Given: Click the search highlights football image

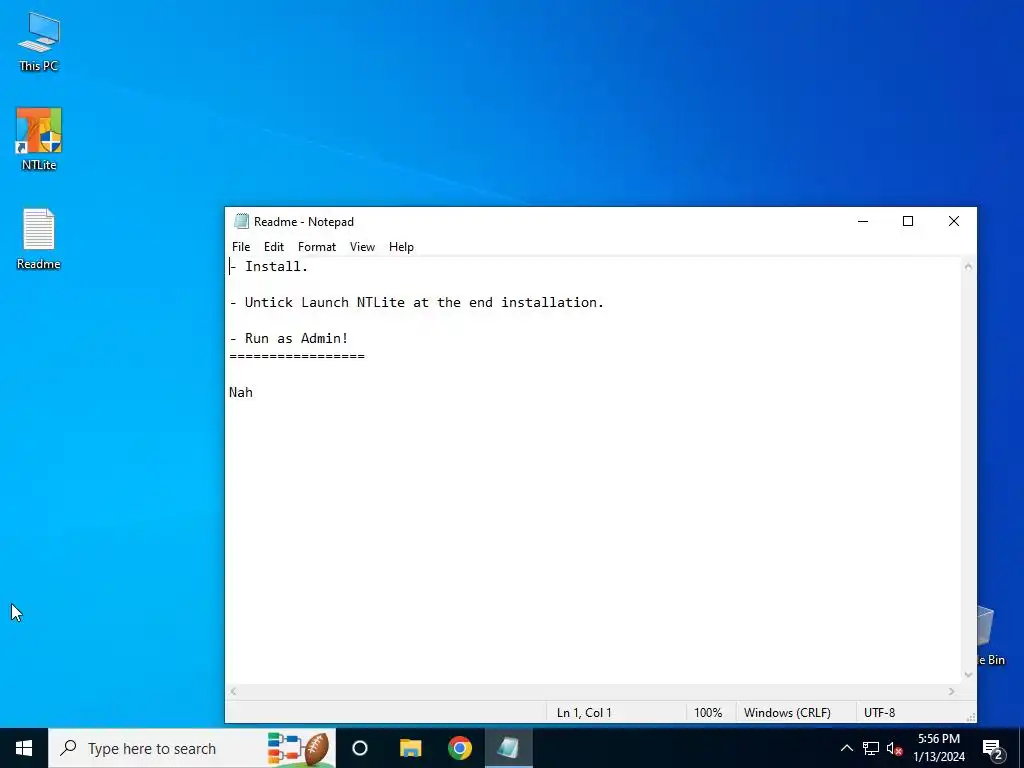Looking at the screenshot, I should [300, 748].
